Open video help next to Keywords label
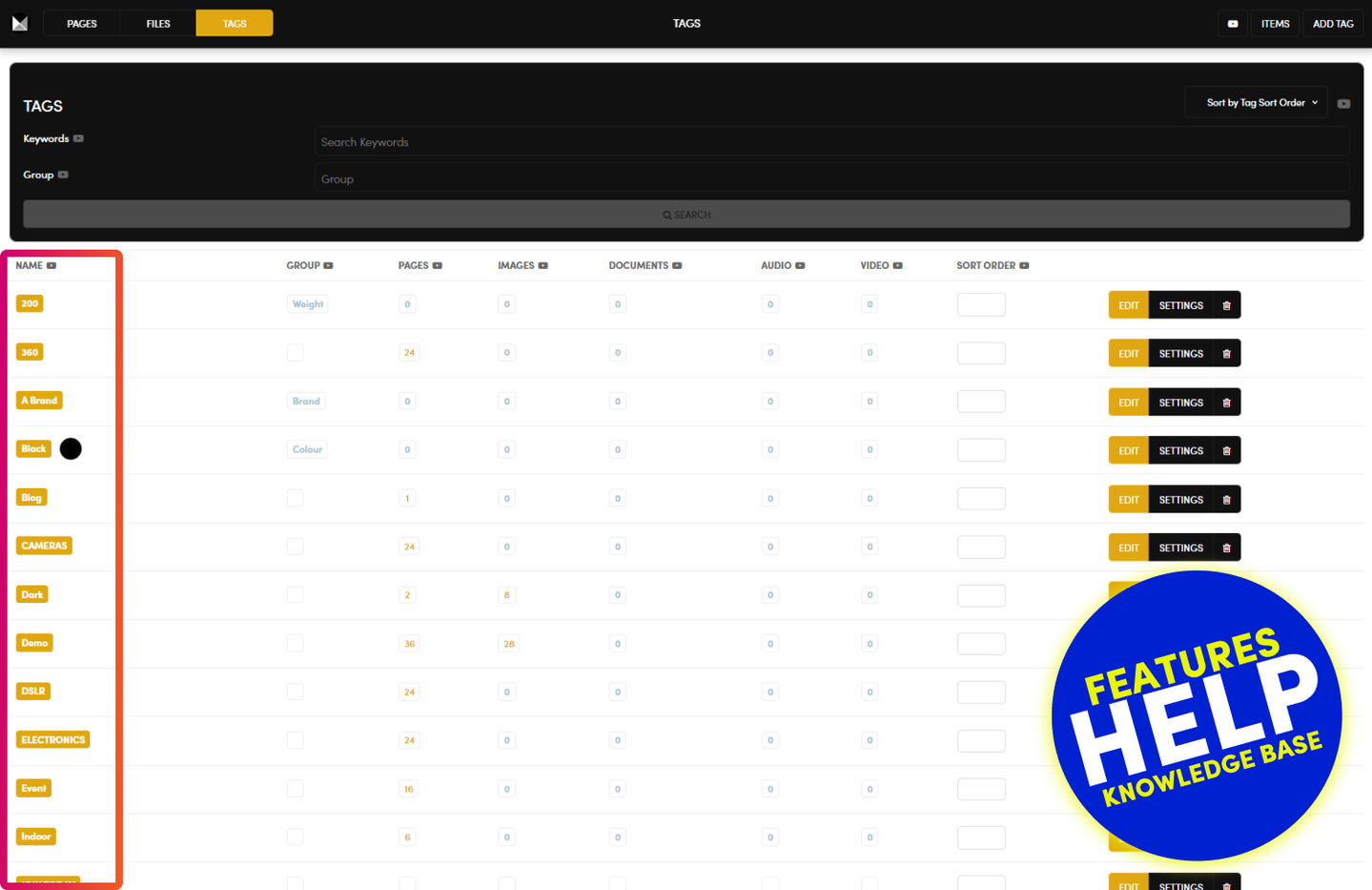Viewport: 1372px width, 890px height. click(78, 138)
